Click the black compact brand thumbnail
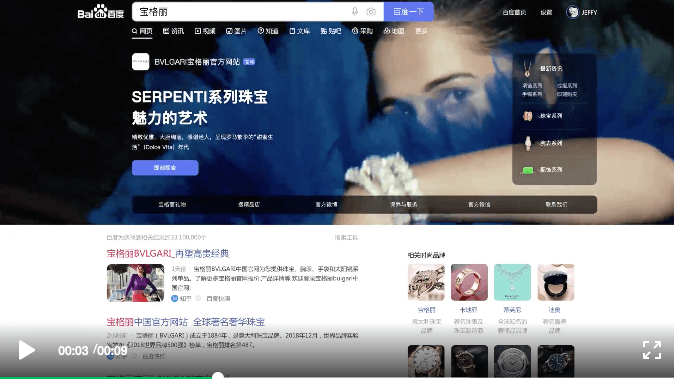This screenshot has height=379, width=674. pos(555,282)
